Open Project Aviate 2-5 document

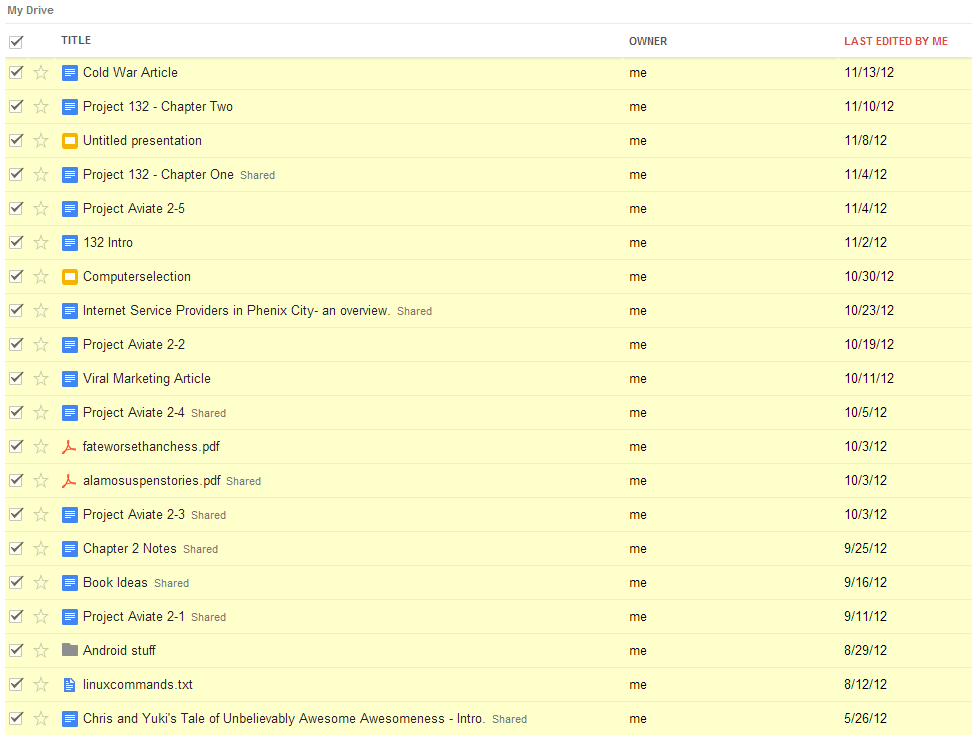(133, 209)
